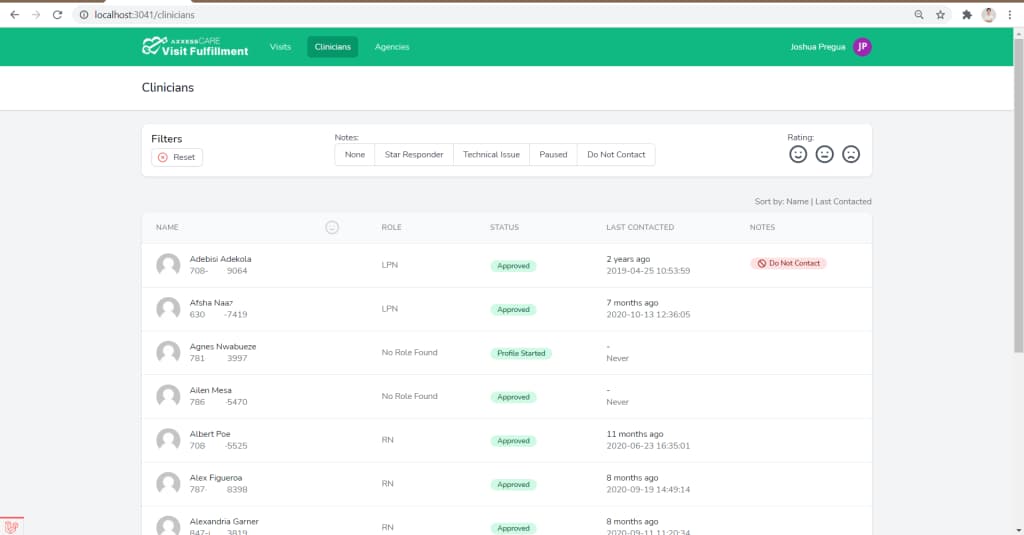Click Approved status for Albert Poe
1024x535 pixels.
pyautogui.click(x=513, y=441)
